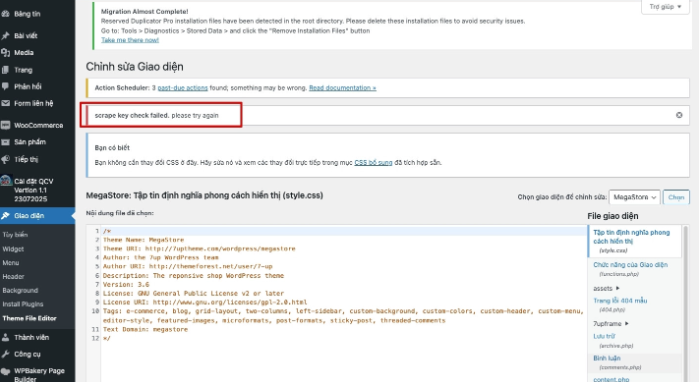This screenshot has height=382, width=699.
Task: Open Header submenu item
Action: coord(13,277)
